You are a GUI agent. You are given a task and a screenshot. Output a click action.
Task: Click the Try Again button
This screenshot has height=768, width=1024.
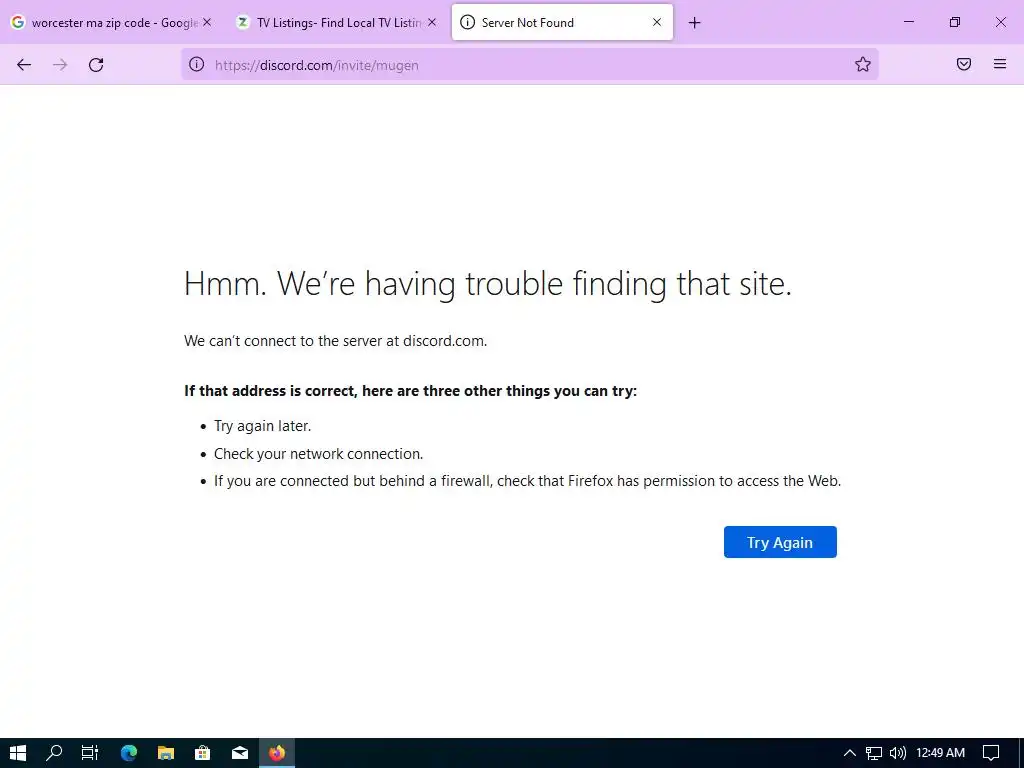(780, 542)
